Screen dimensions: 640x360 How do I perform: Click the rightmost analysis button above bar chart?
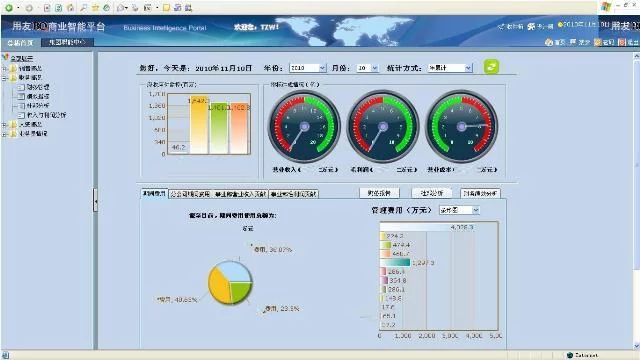coord(480,193)
